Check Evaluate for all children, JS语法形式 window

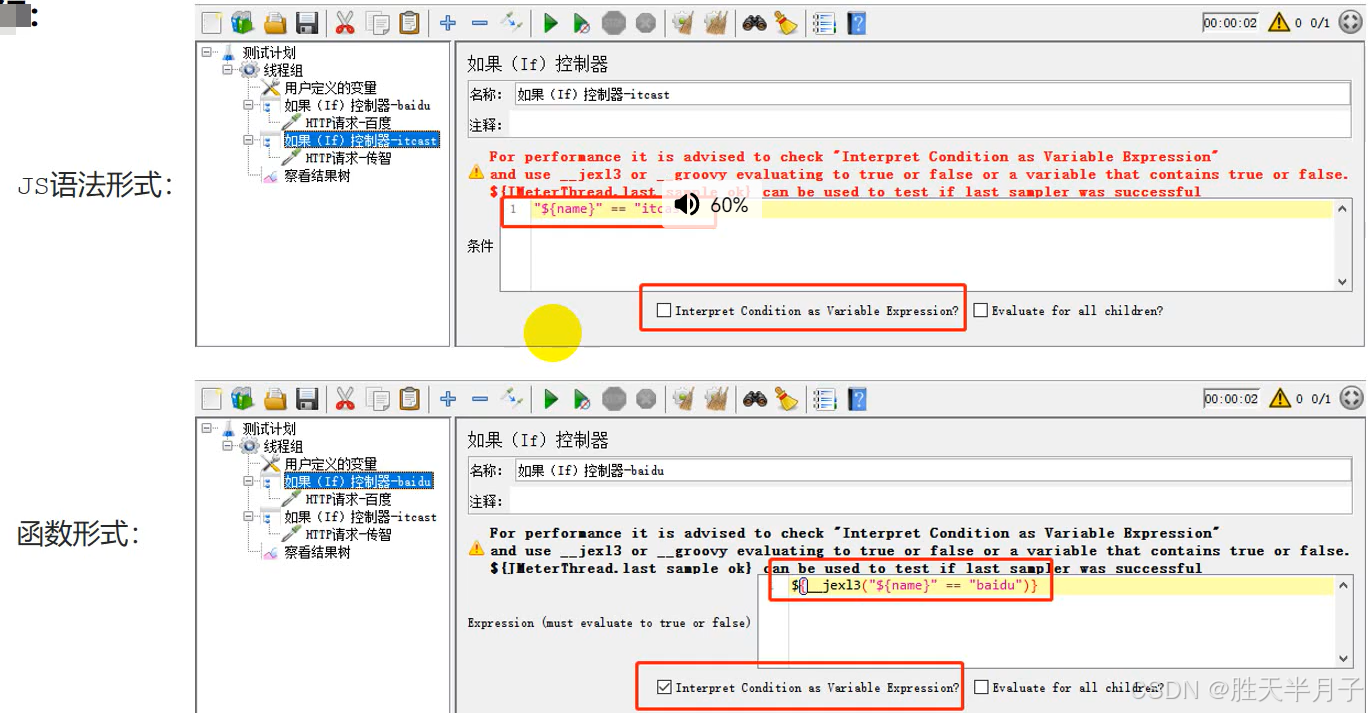pyautogui.click(x=980, y=310)
